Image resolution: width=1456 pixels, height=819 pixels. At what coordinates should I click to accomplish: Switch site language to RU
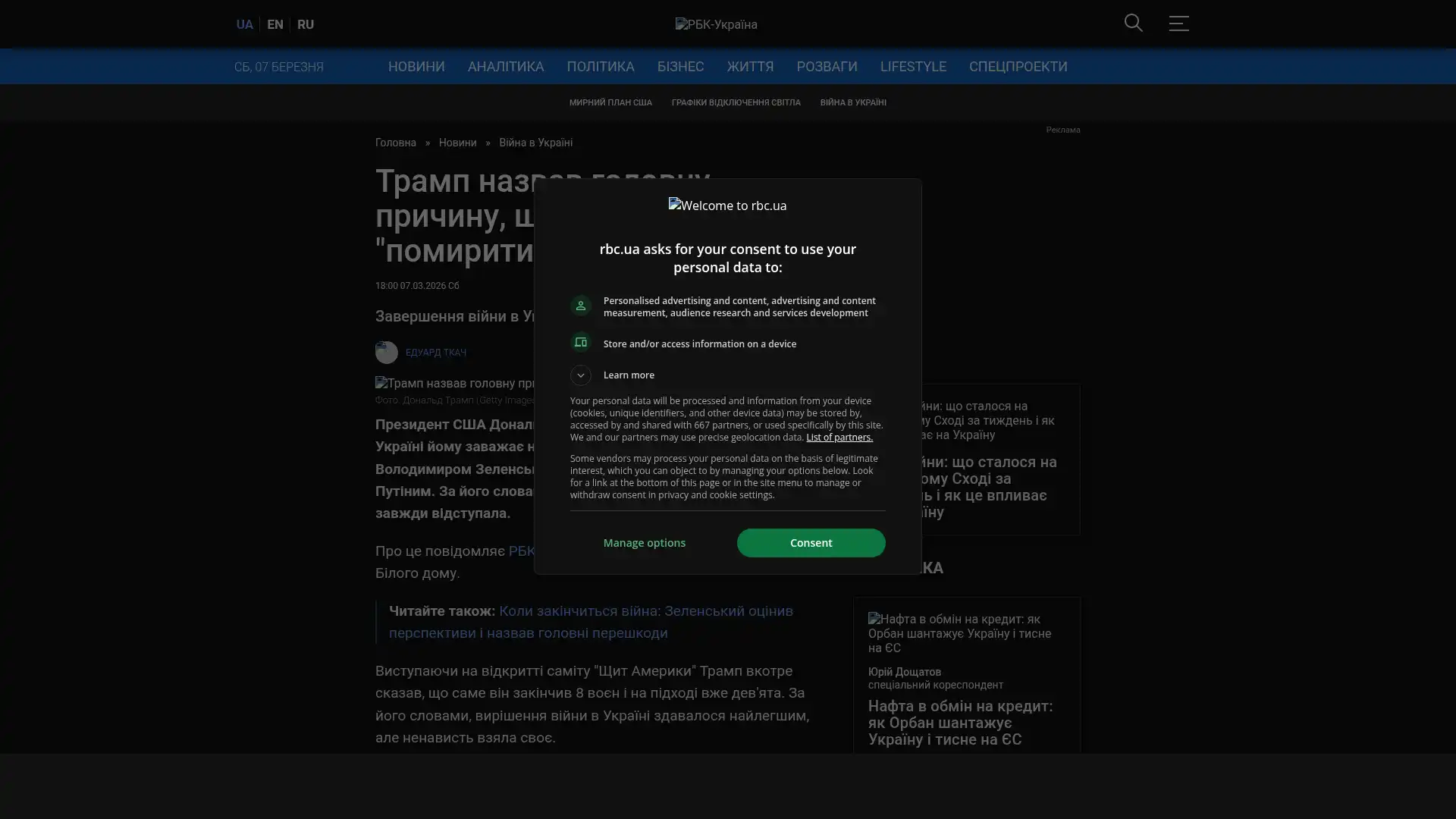coord(305,24)
